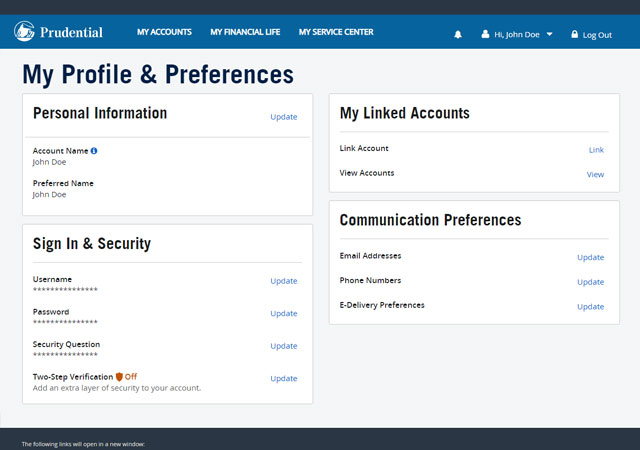Open the My Service Center menu
640x450 pixels.
[336, 32]
